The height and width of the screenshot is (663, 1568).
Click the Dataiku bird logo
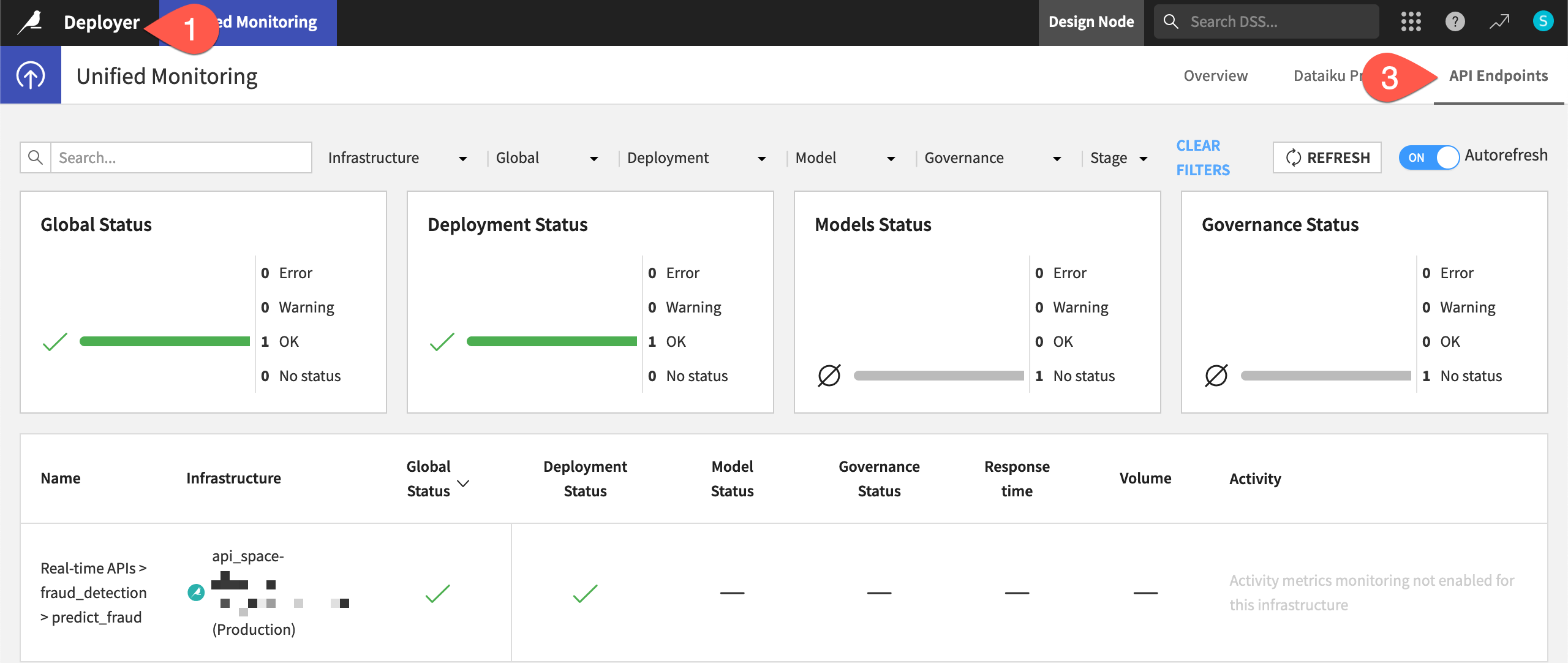pyautogui.click(x=30, y=23)
